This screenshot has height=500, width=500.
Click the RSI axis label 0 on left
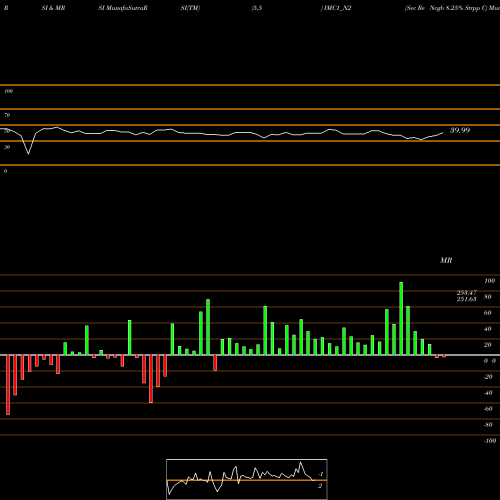pyautogui.click(x=5, y=171)
